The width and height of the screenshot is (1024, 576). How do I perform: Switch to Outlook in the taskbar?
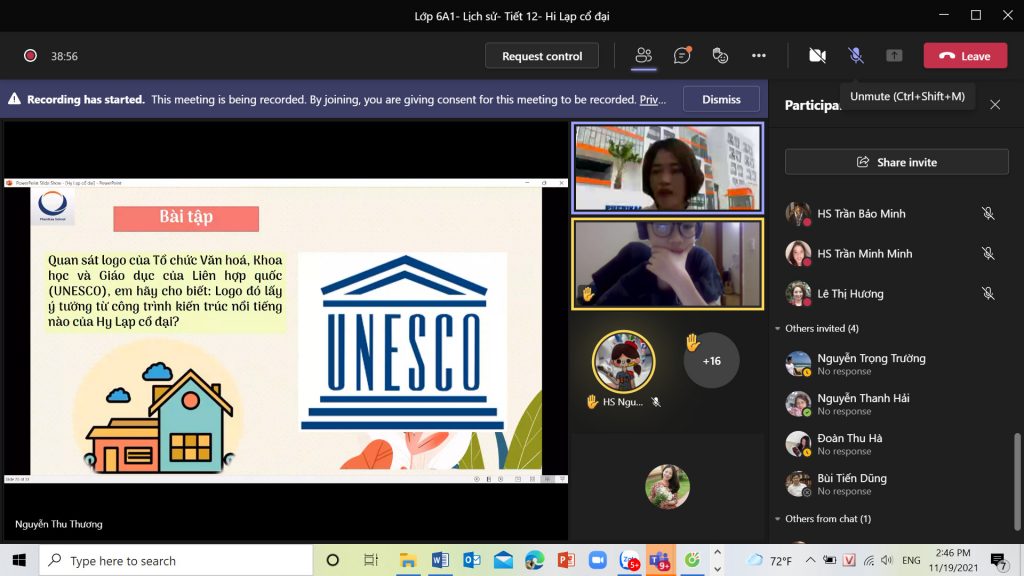click(472, 560)
